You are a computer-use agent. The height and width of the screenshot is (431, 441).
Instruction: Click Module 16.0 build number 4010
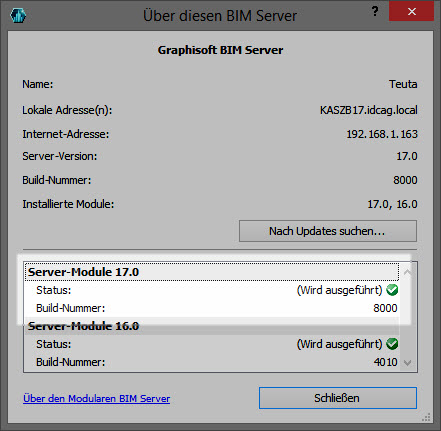point(385,362)
